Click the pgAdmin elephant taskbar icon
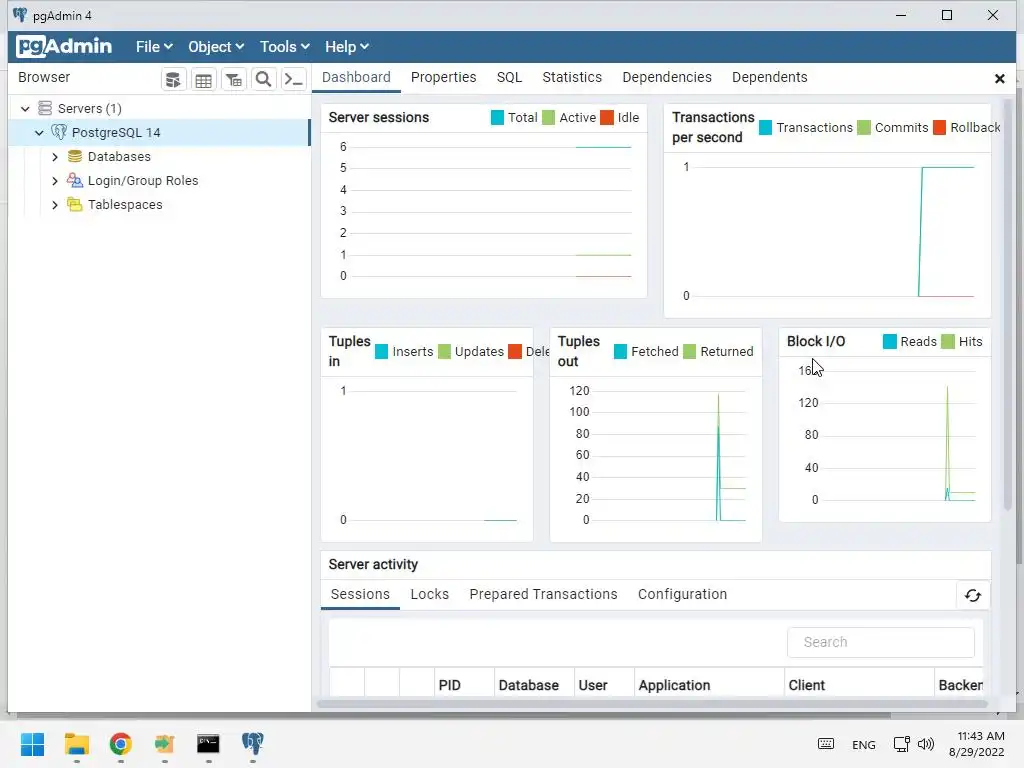The width and height of the screenshot is (1024, 768). (252, 744)
